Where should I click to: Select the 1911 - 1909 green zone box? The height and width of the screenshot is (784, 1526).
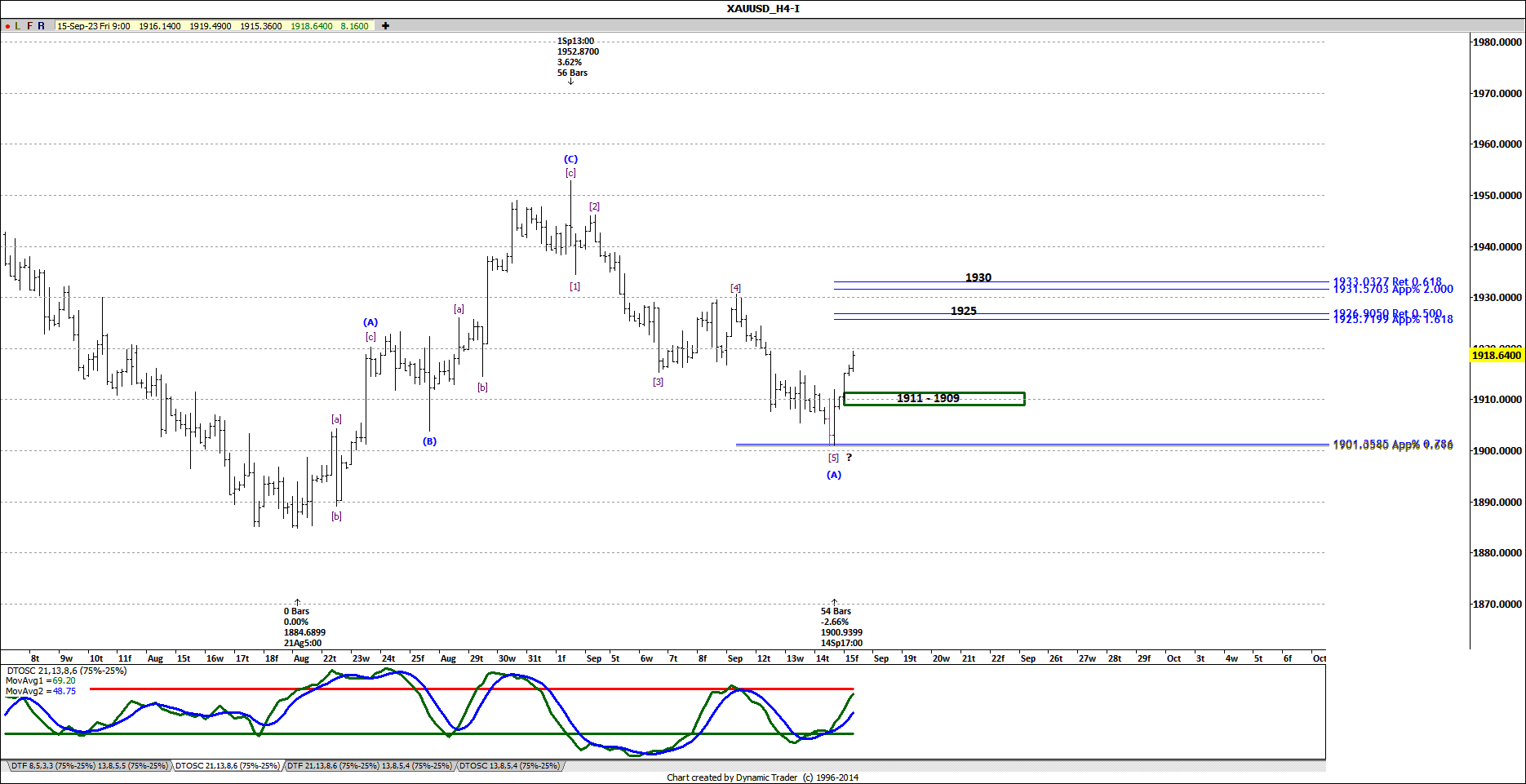click(x=934, y=398)
